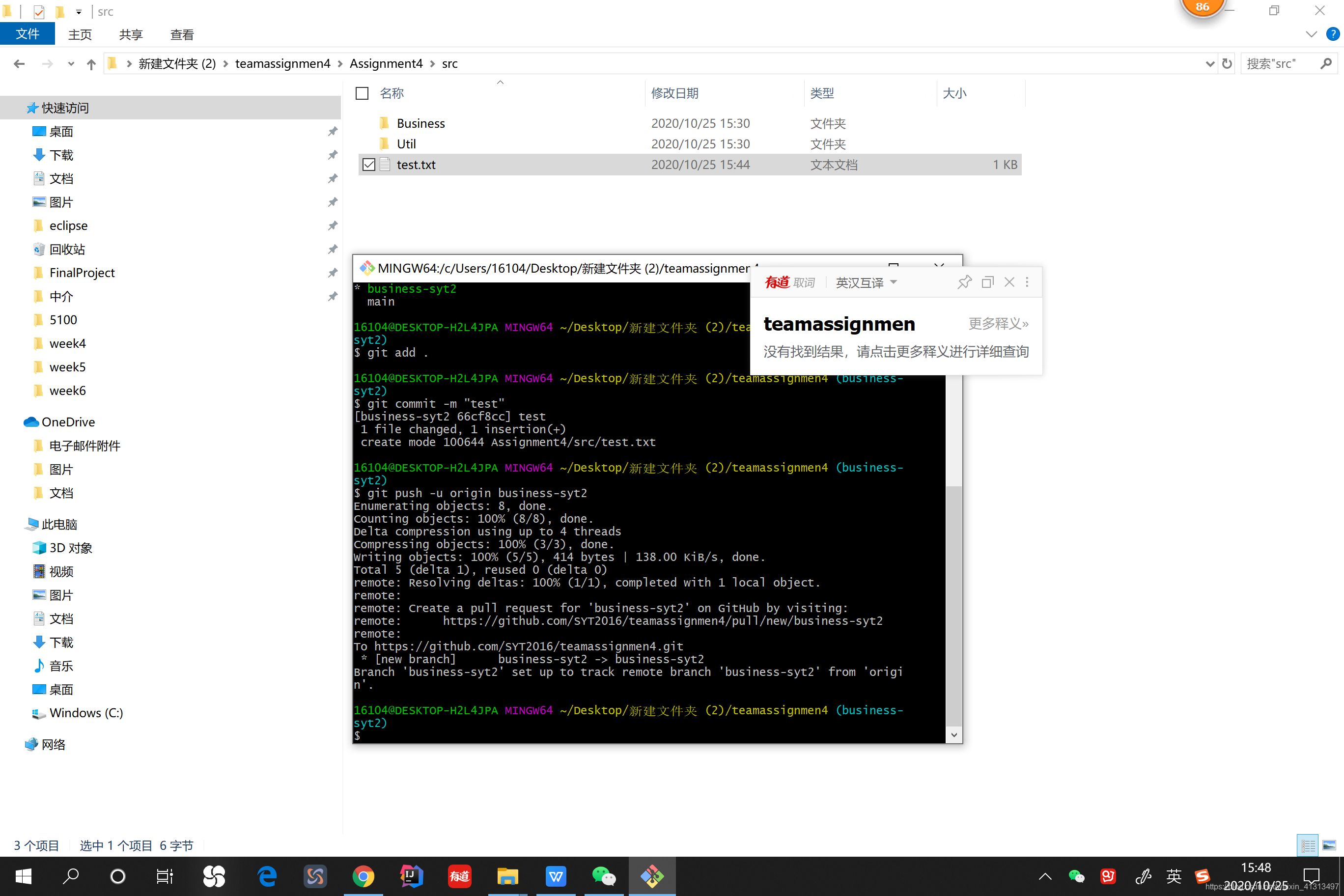This screenshot has width=1344, height=896.
Task: Uncheck the test.txt file checkbox
Action: 369,165
